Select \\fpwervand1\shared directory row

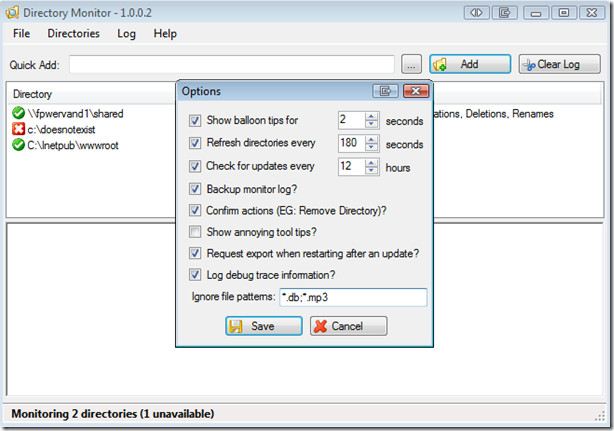point(75,114)
